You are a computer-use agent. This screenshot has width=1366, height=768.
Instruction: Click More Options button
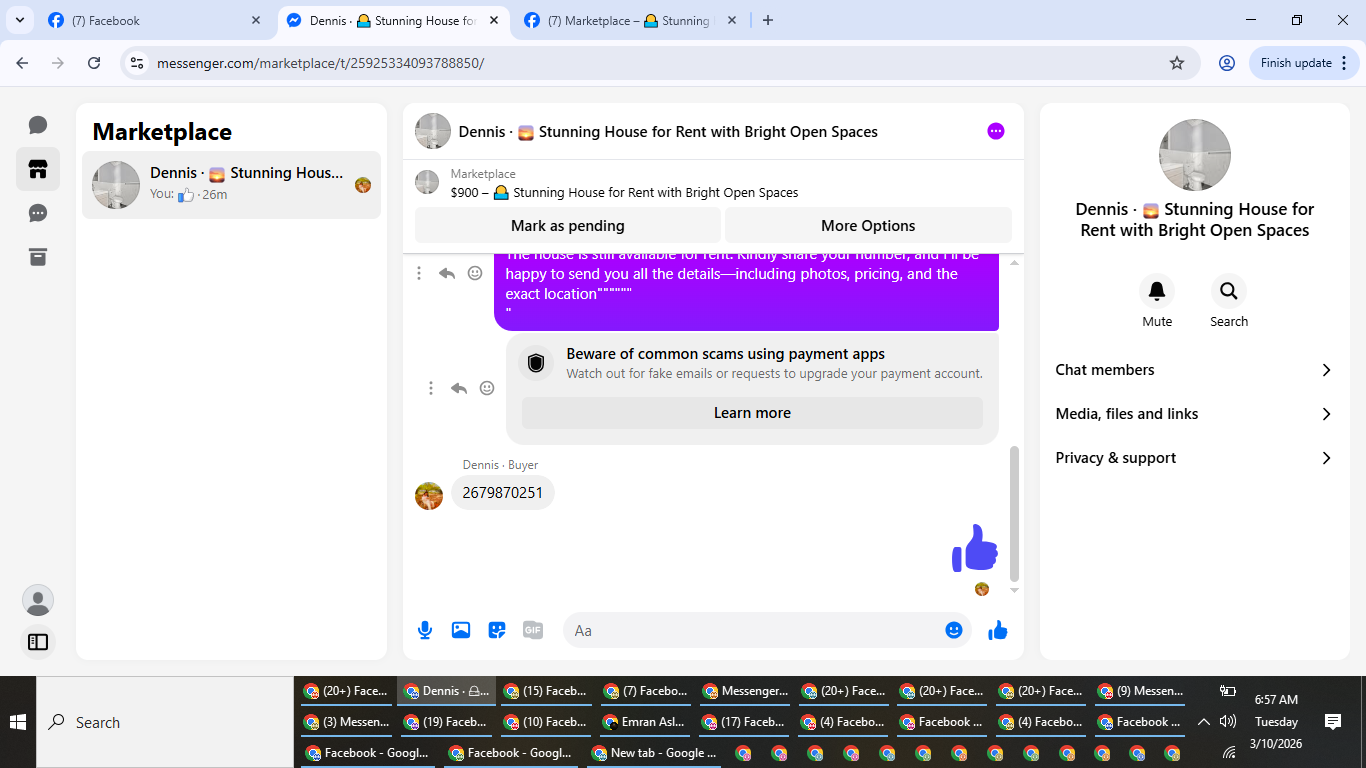pos(868,226)
